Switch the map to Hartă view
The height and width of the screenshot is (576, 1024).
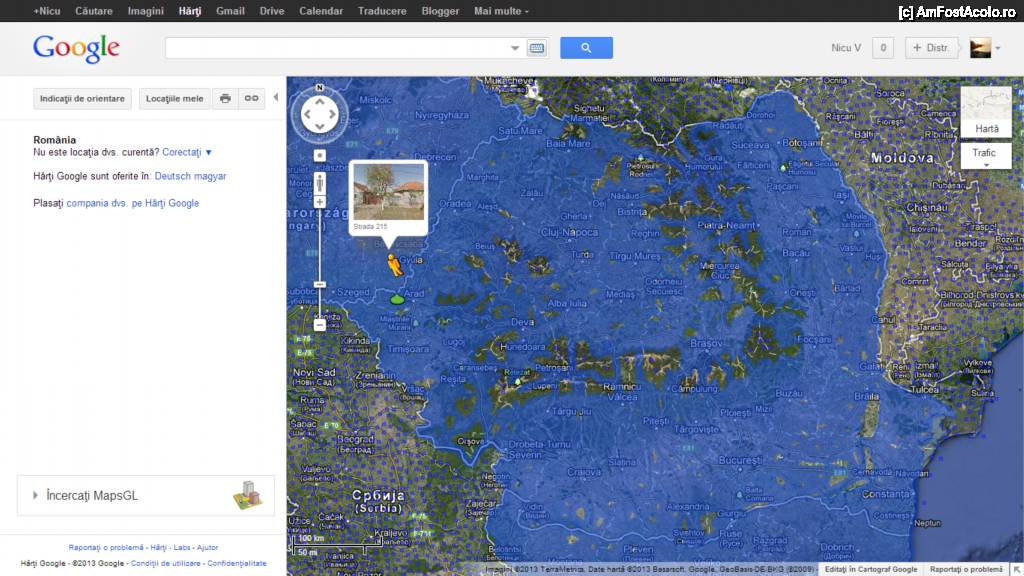pos(986,129)
